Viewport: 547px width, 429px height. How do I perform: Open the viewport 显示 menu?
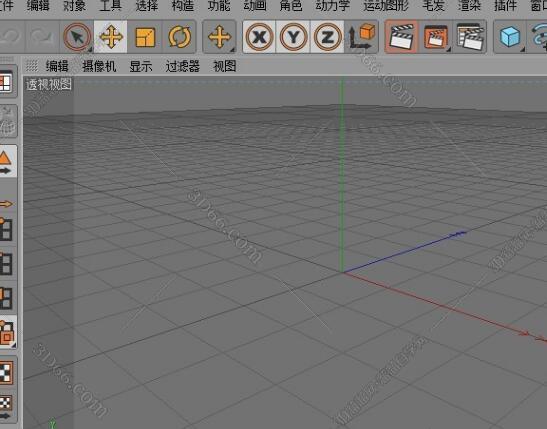(141, 66)
